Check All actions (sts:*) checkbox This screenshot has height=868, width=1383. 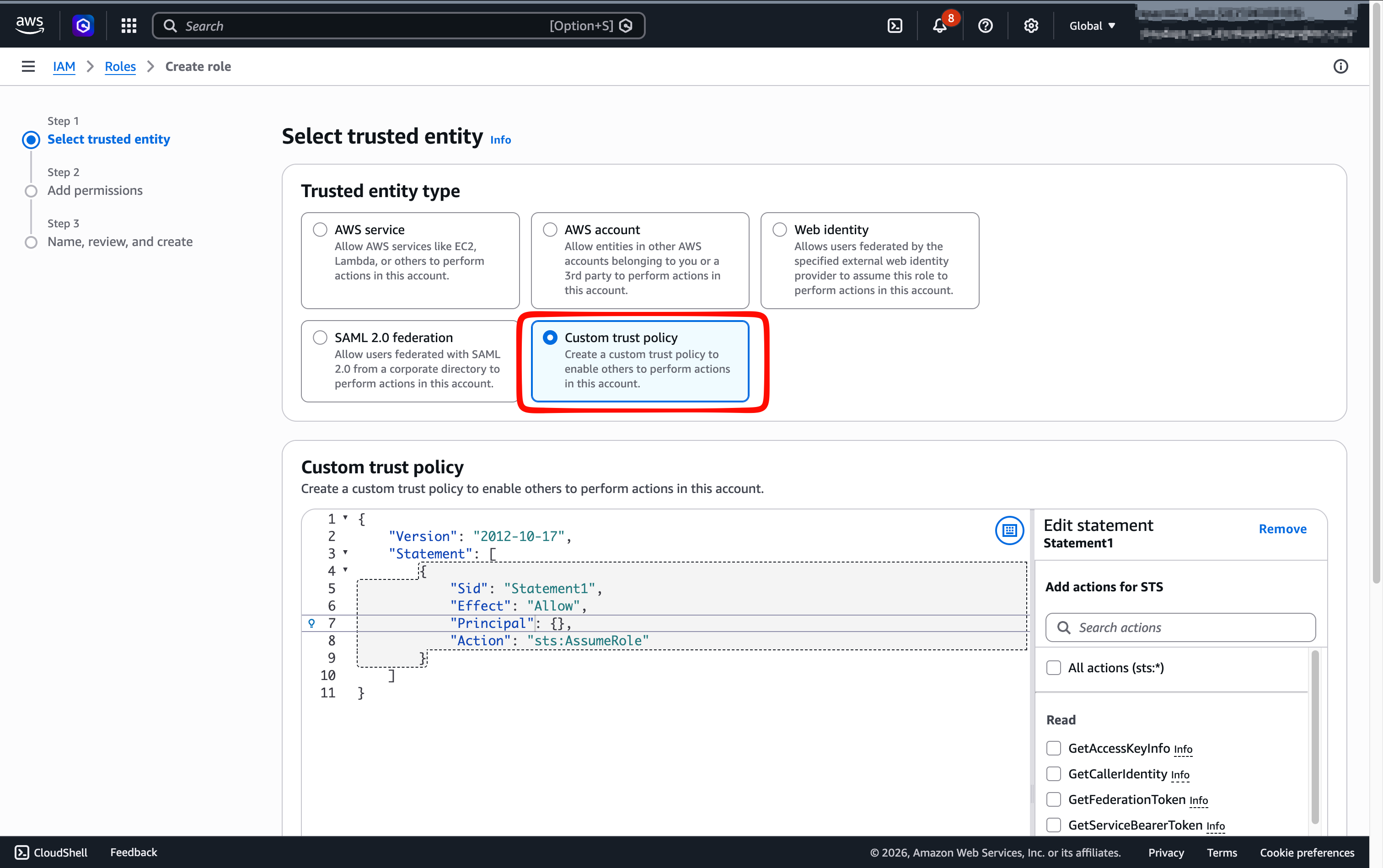click(1053, 668)
